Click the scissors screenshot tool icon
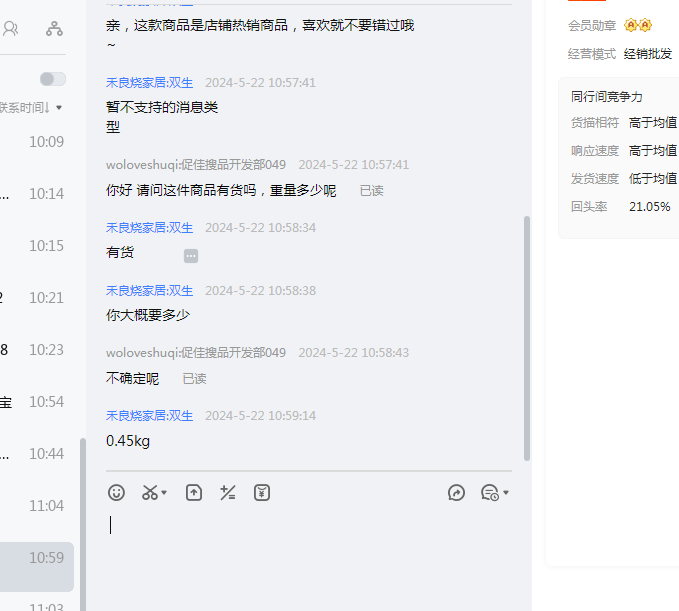Screen dimensions: 679x611 click(x=150, y=492)
